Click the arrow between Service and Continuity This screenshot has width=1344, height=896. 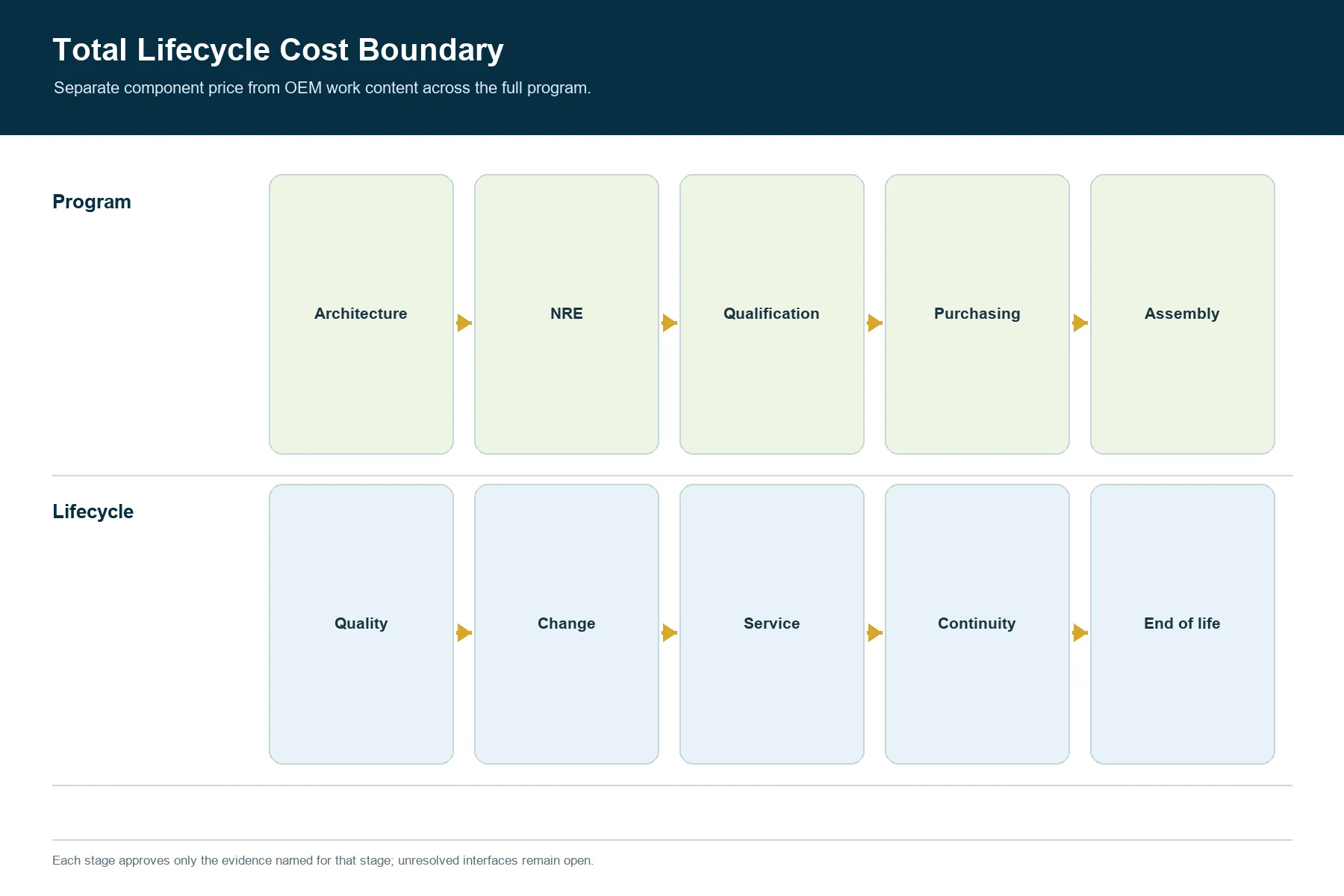pyautogui.click(x=875, y=632)
